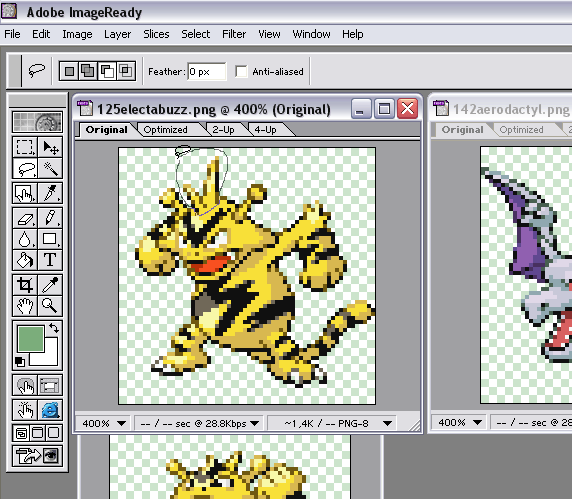Open the Image menu
Viewport: 572px width, 499px height.
[77, 34]
